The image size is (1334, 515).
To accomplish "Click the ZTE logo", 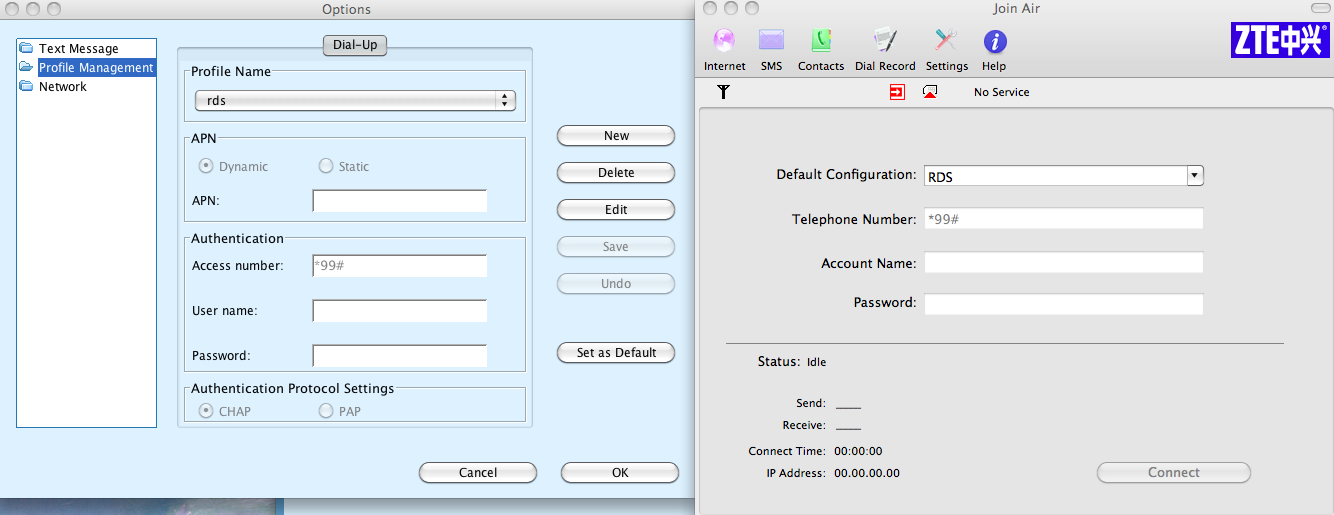I will [x=1279, y=41].
